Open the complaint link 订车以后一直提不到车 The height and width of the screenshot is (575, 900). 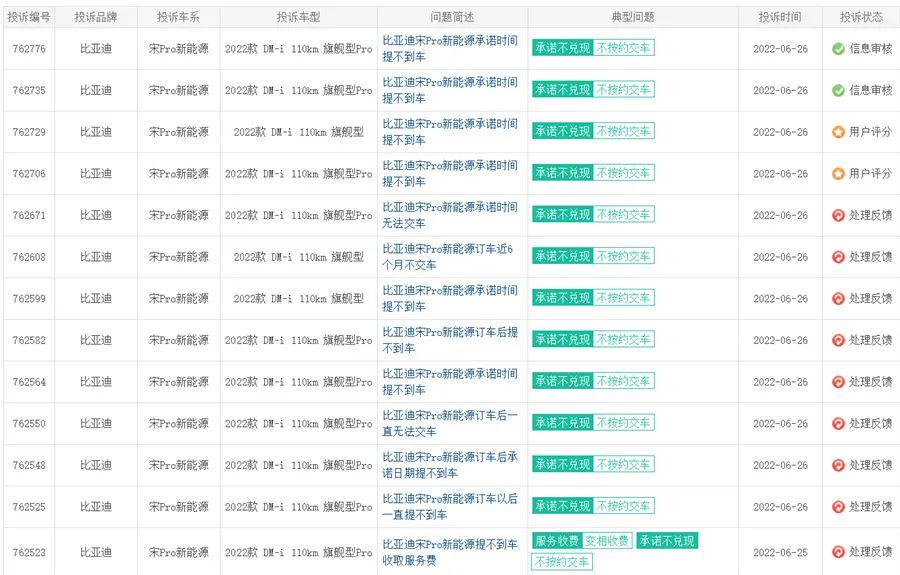point(450,507)
